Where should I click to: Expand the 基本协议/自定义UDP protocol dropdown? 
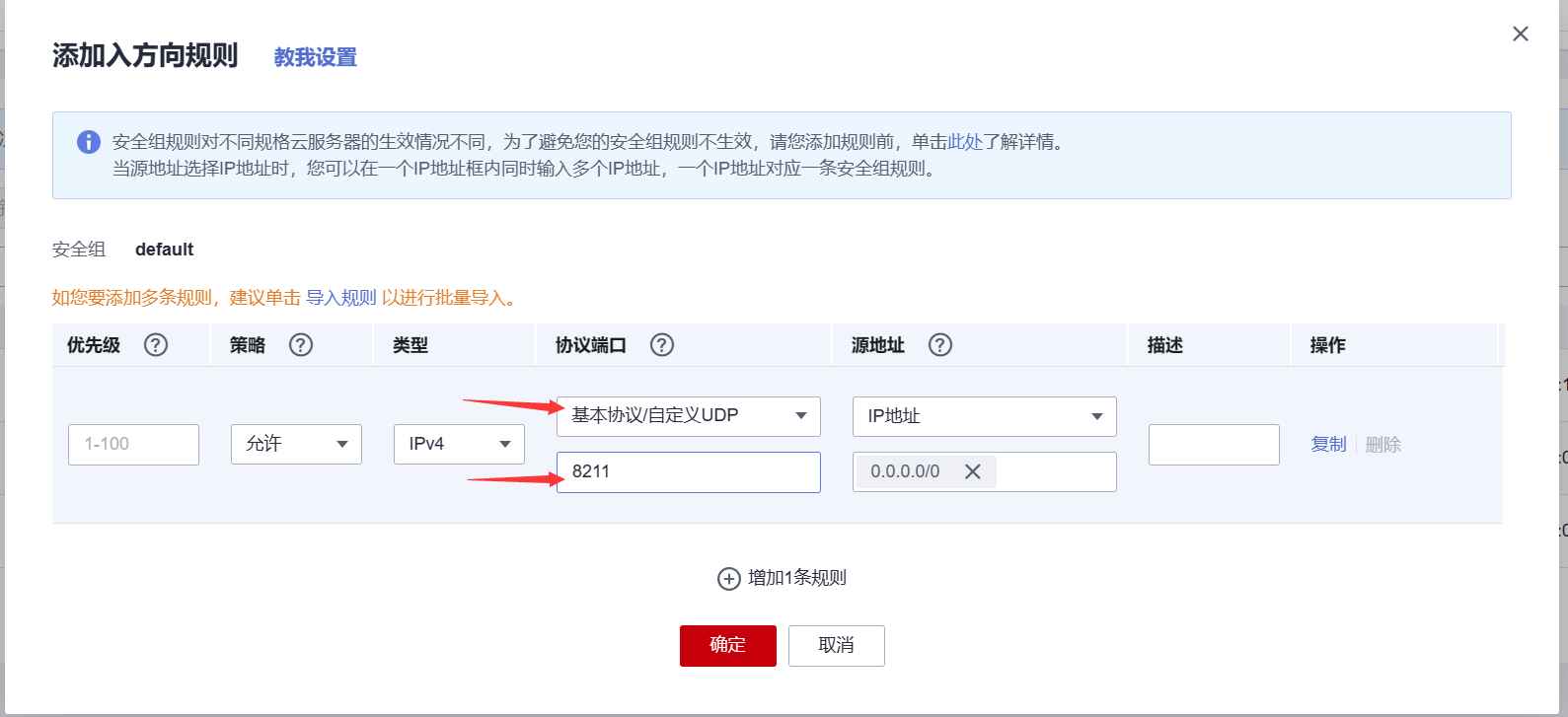click(688, 416)
